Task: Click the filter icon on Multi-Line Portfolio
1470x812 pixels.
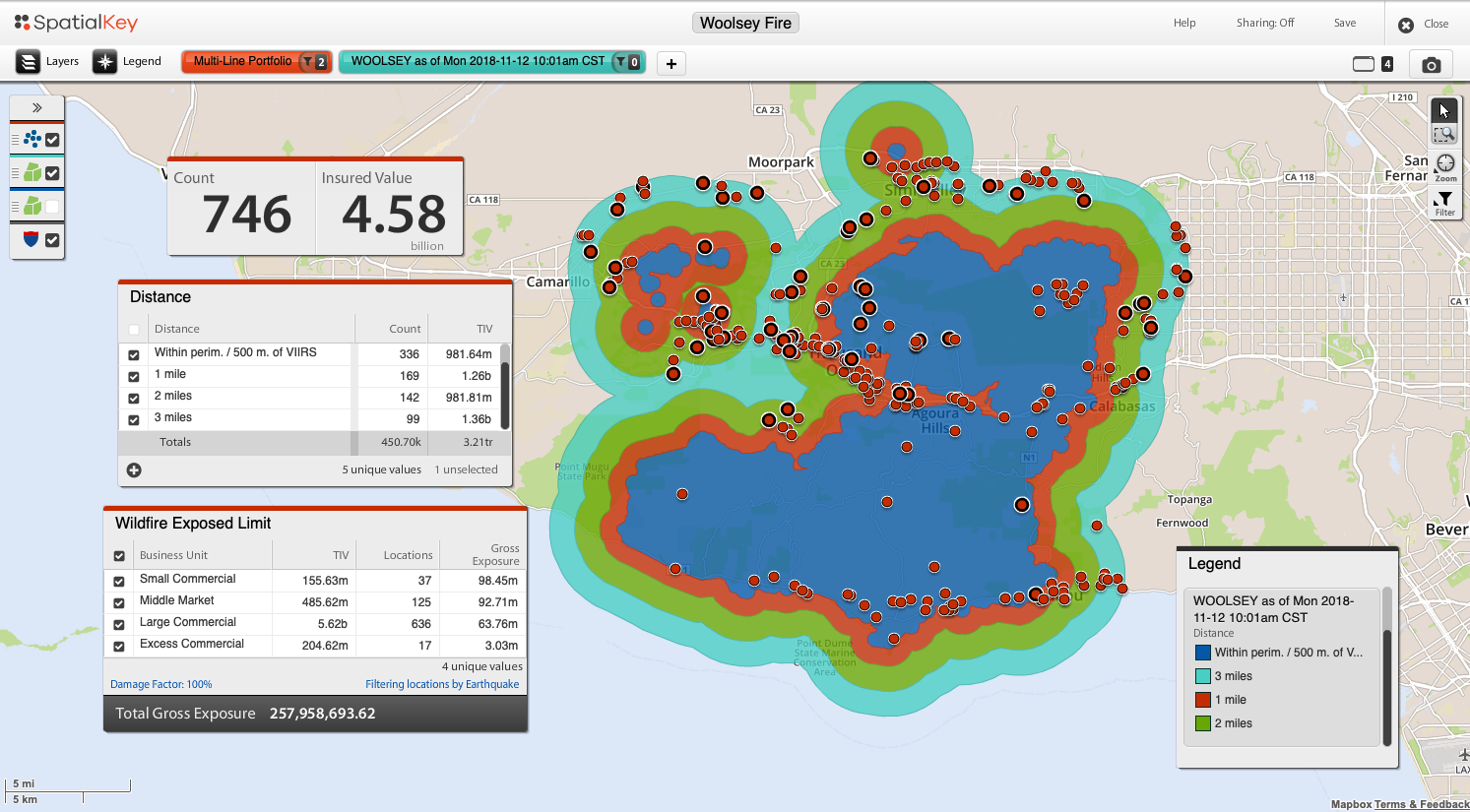Action: [308, 62]
